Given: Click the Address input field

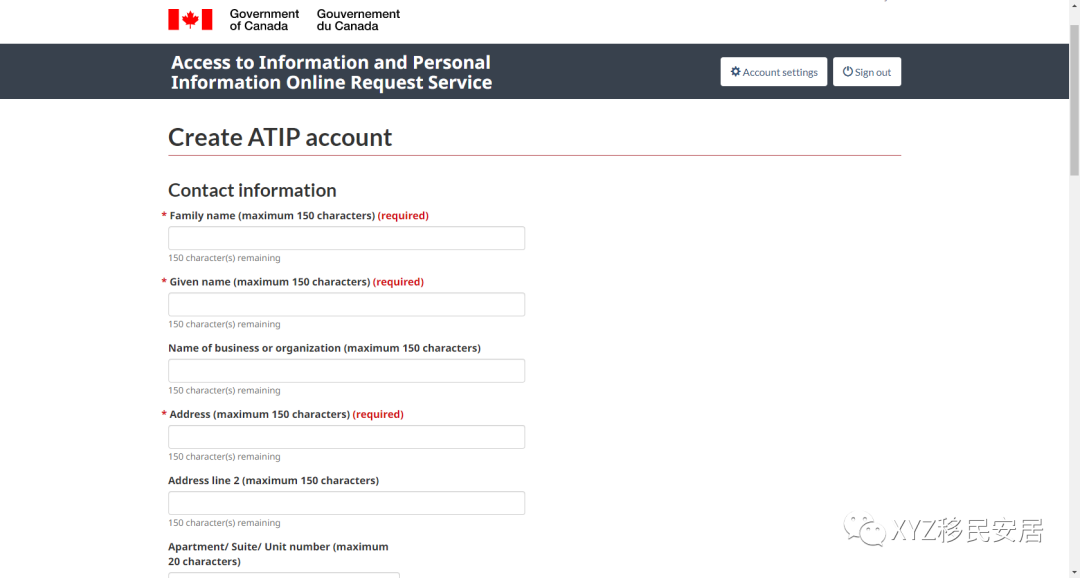Looking at the screenshot, I should (346, 437).
